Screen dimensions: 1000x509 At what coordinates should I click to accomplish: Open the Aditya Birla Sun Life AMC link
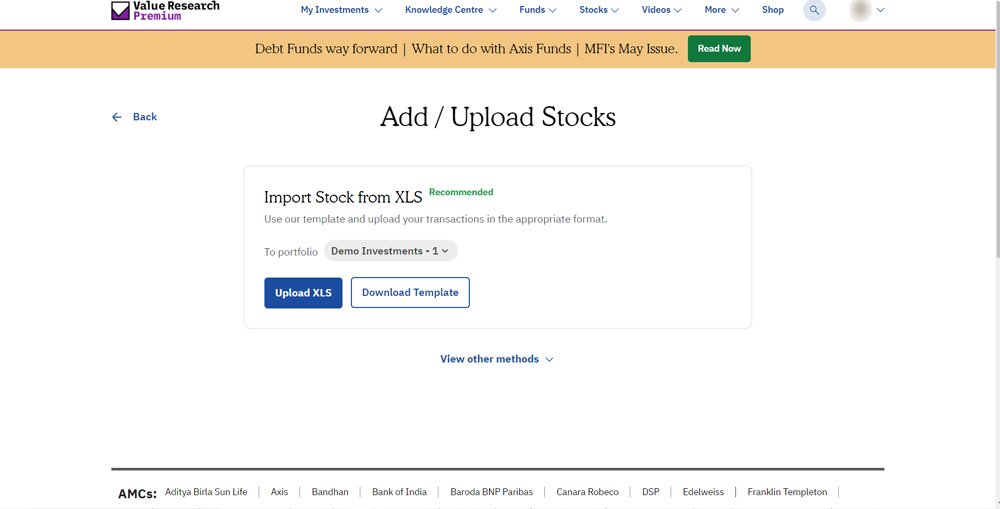tap(206, 492)
